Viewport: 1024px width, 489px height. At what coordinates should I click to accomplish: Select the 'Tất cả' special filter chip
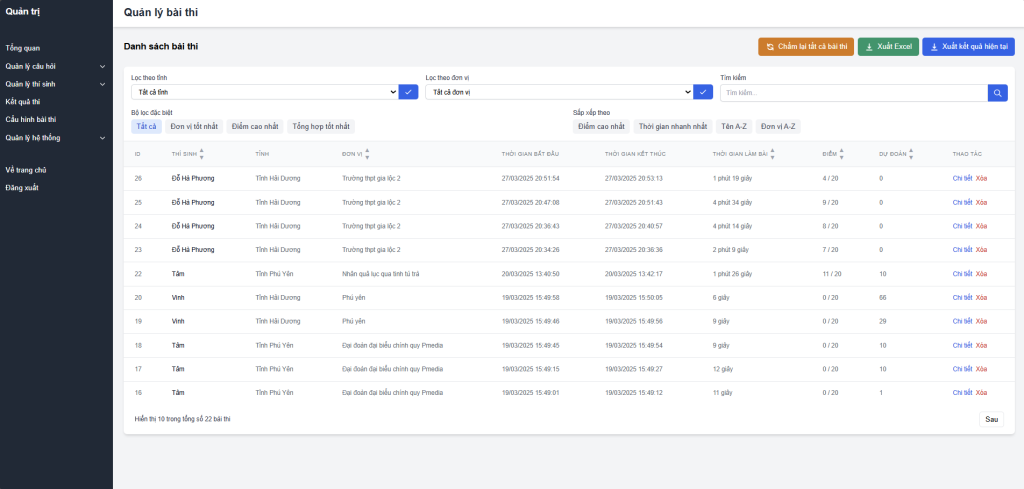click(x=147, y=127)
